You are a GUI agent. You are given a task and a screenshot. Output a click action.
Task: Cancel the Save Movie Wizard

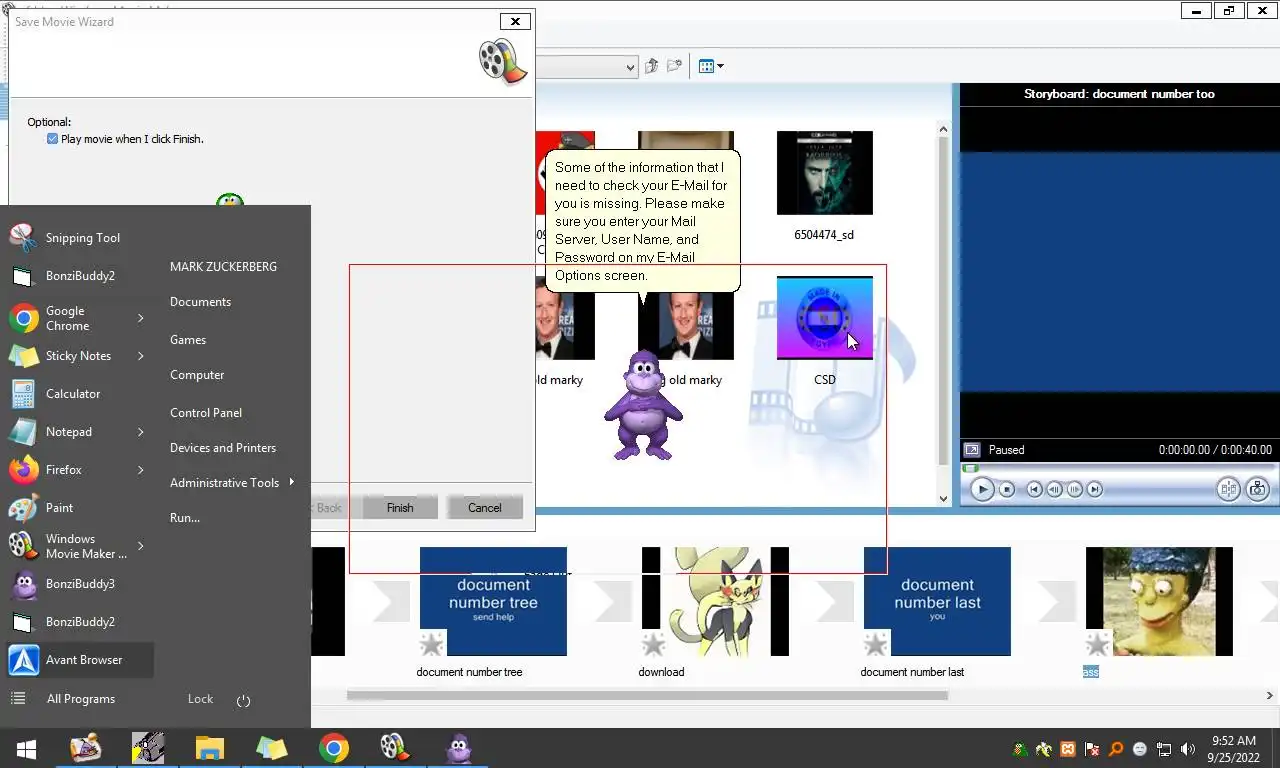click(x=485, y=507)
